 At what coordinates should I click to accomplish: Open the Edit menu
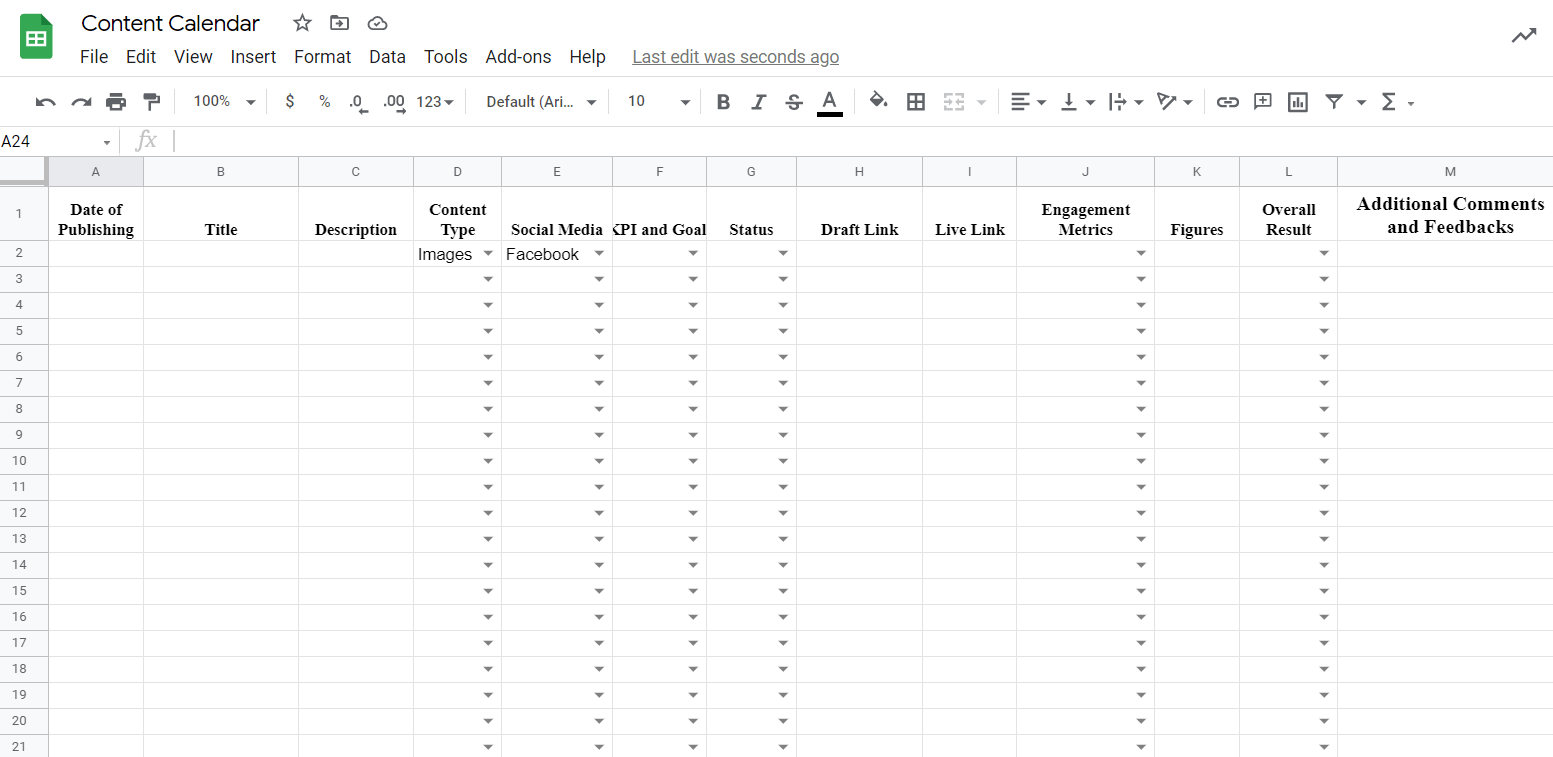tap(141, 57)
